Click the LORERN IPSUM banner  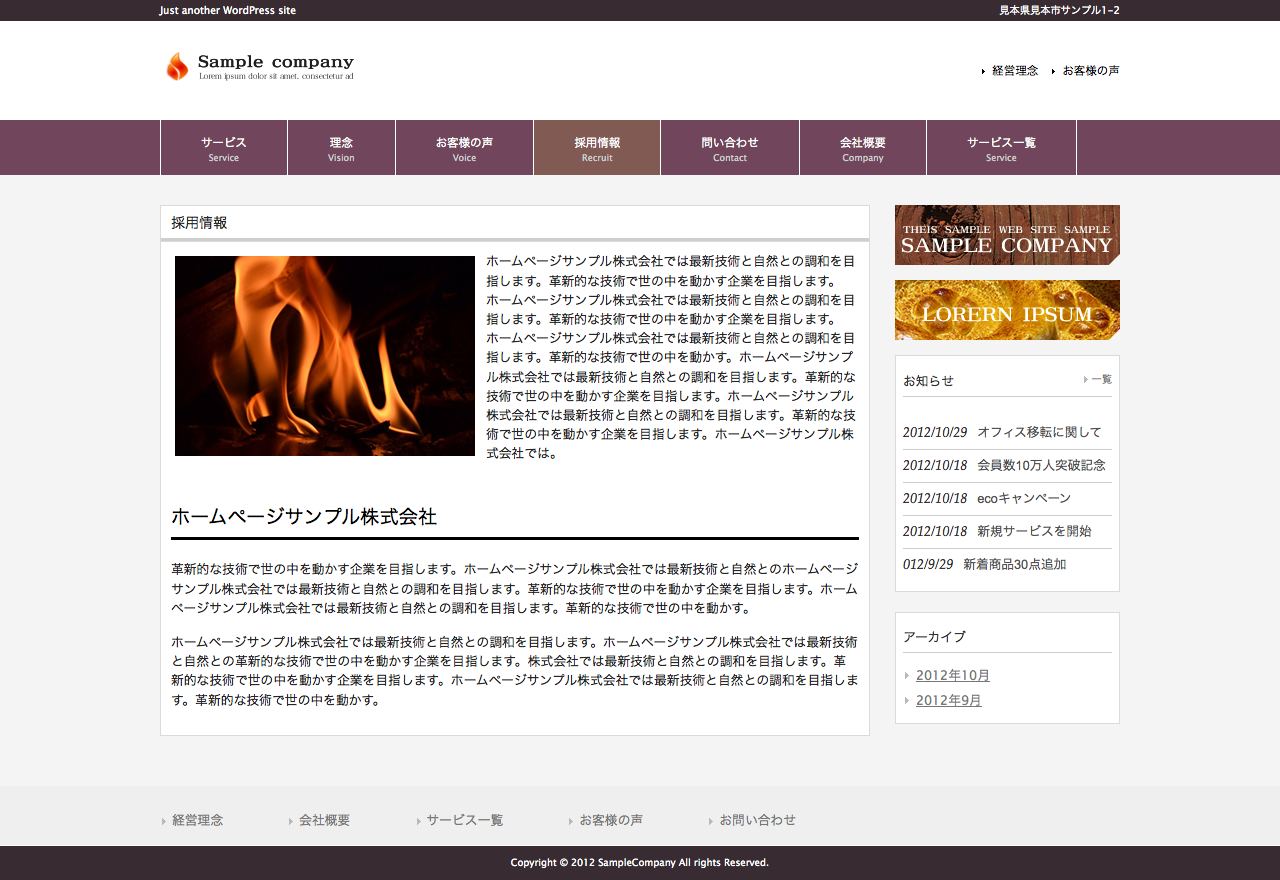[1007, 310]
